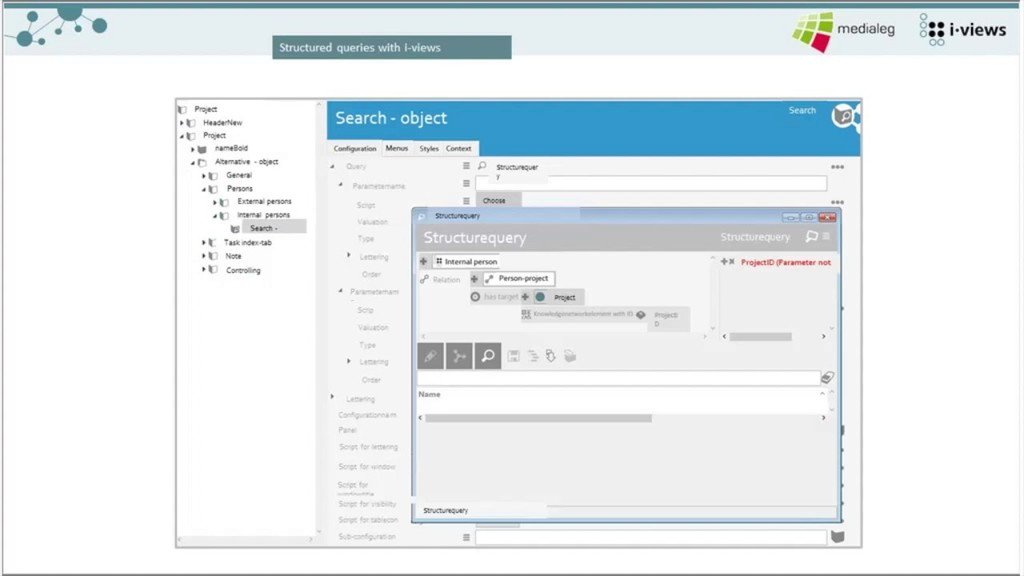Expand the External persons tree node
The height and width of the screenshot is (576, 1024).
(215, 202)
